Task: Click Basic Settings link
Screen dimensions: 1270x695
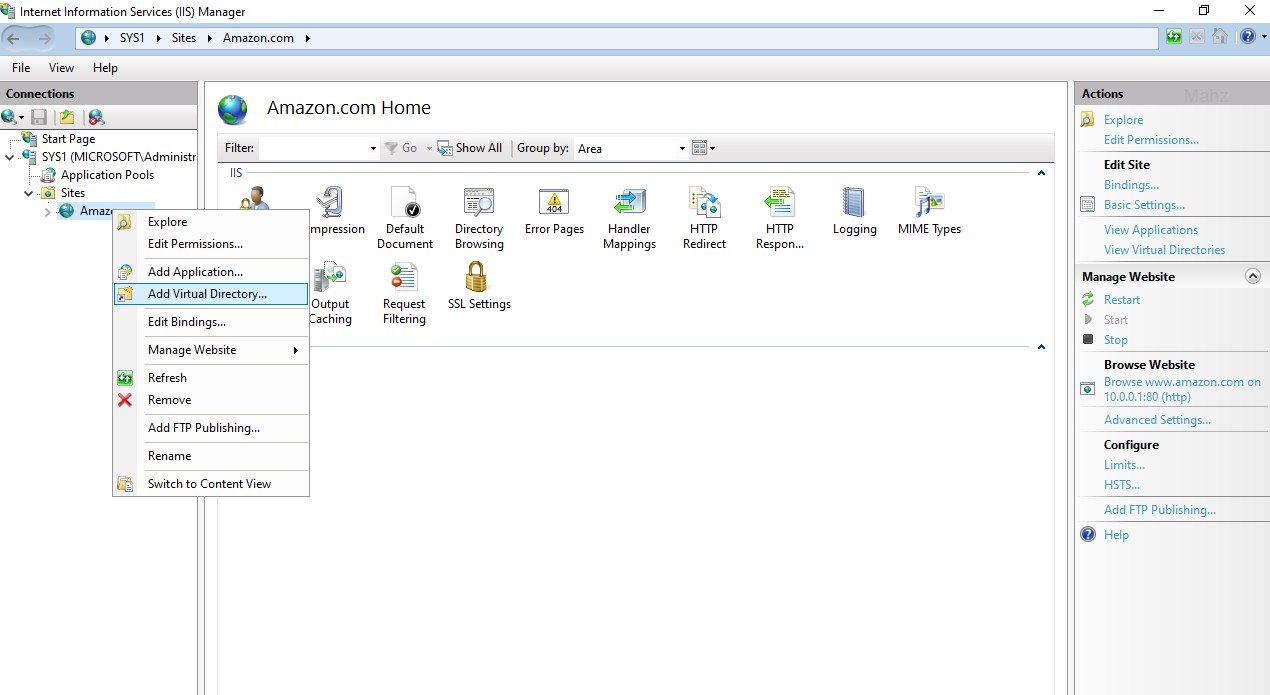Action: point(1144,205)
